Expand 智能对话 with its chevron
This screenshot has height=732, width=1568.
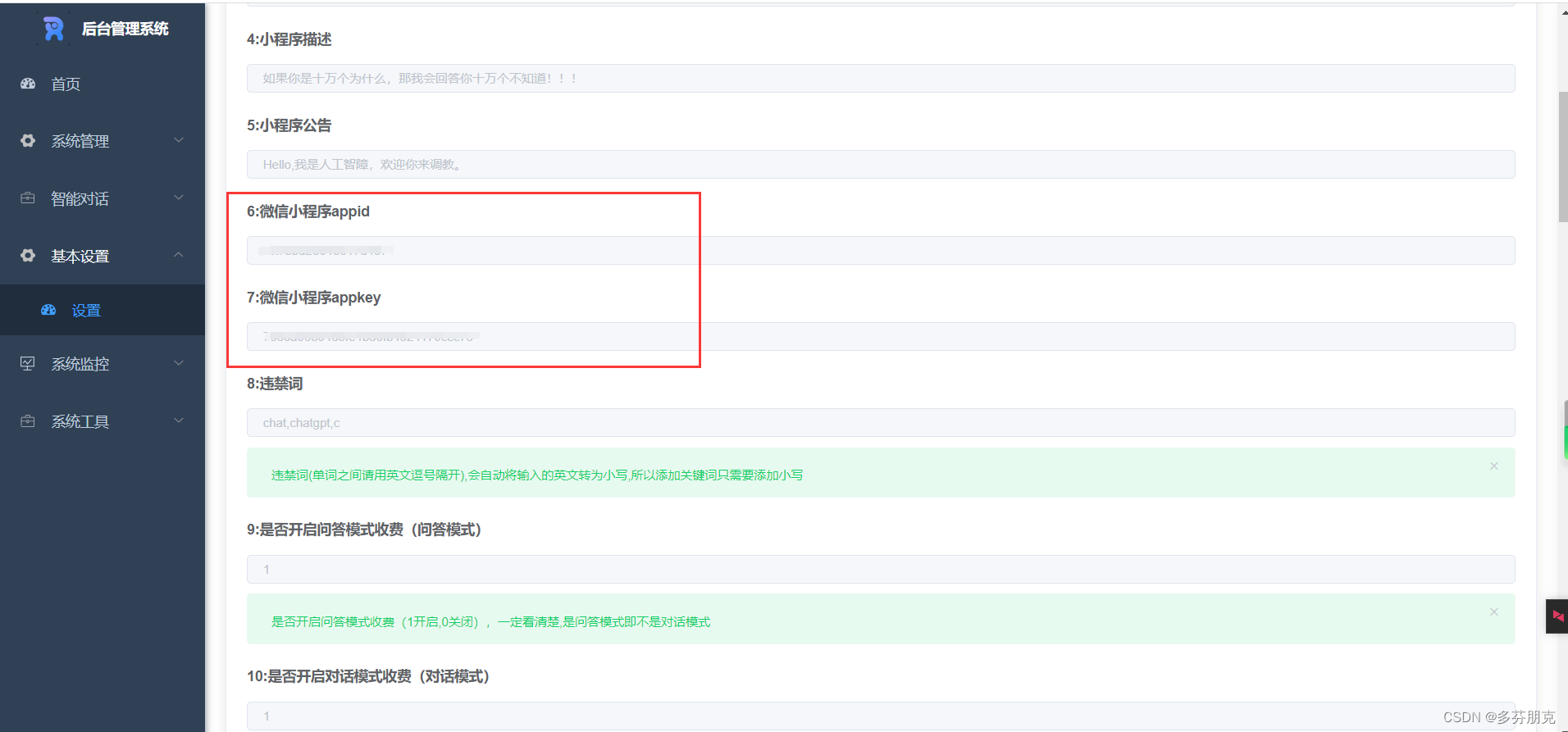pyautogui.click(x=179, y=198)
